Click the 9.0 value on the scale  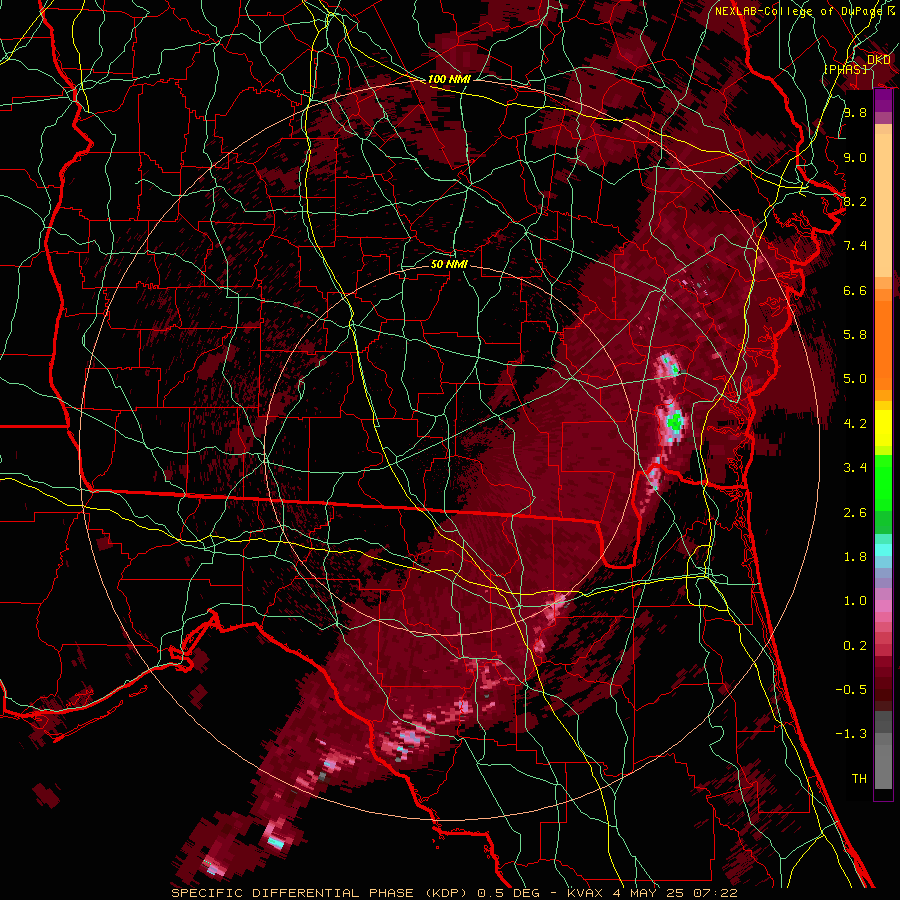pyautogui.click(x=855, y=157)
